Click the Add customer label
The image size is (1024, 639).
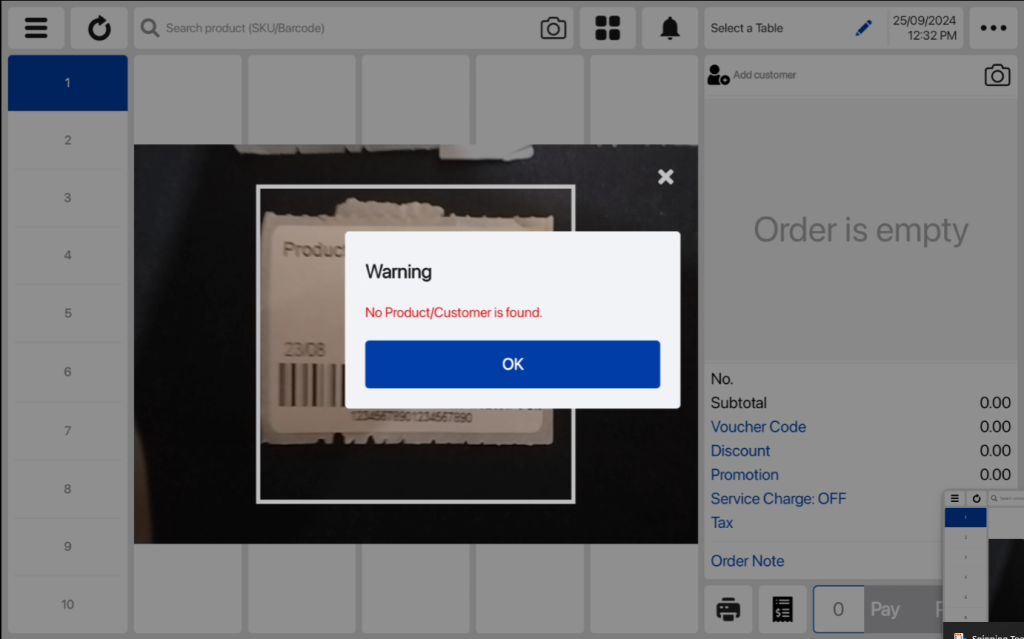coord(764,75)
